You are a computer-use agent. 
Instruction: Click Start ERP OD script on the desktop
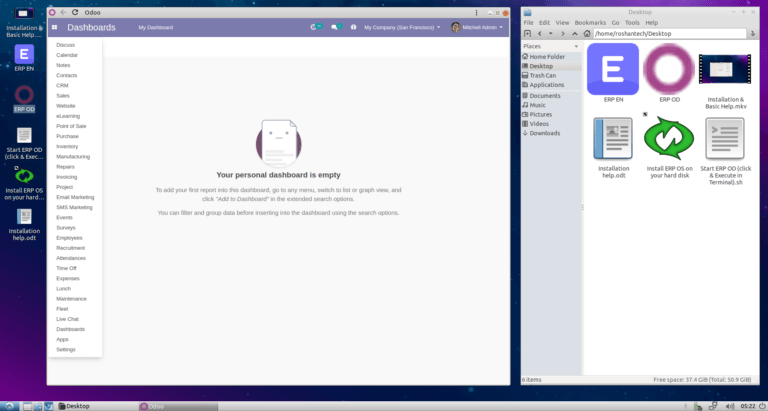[24, 135]
